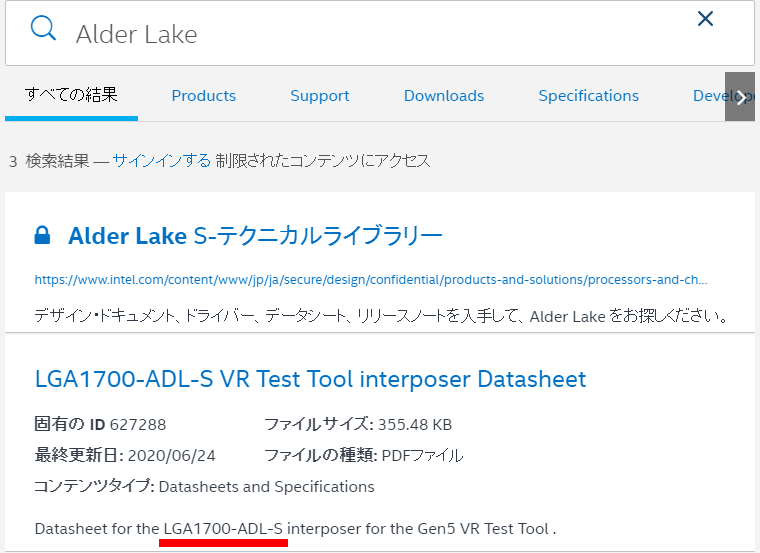Screen dimensions: 760x553
Task: Clear the search with the X icon
Action: (x=705, y=19)
